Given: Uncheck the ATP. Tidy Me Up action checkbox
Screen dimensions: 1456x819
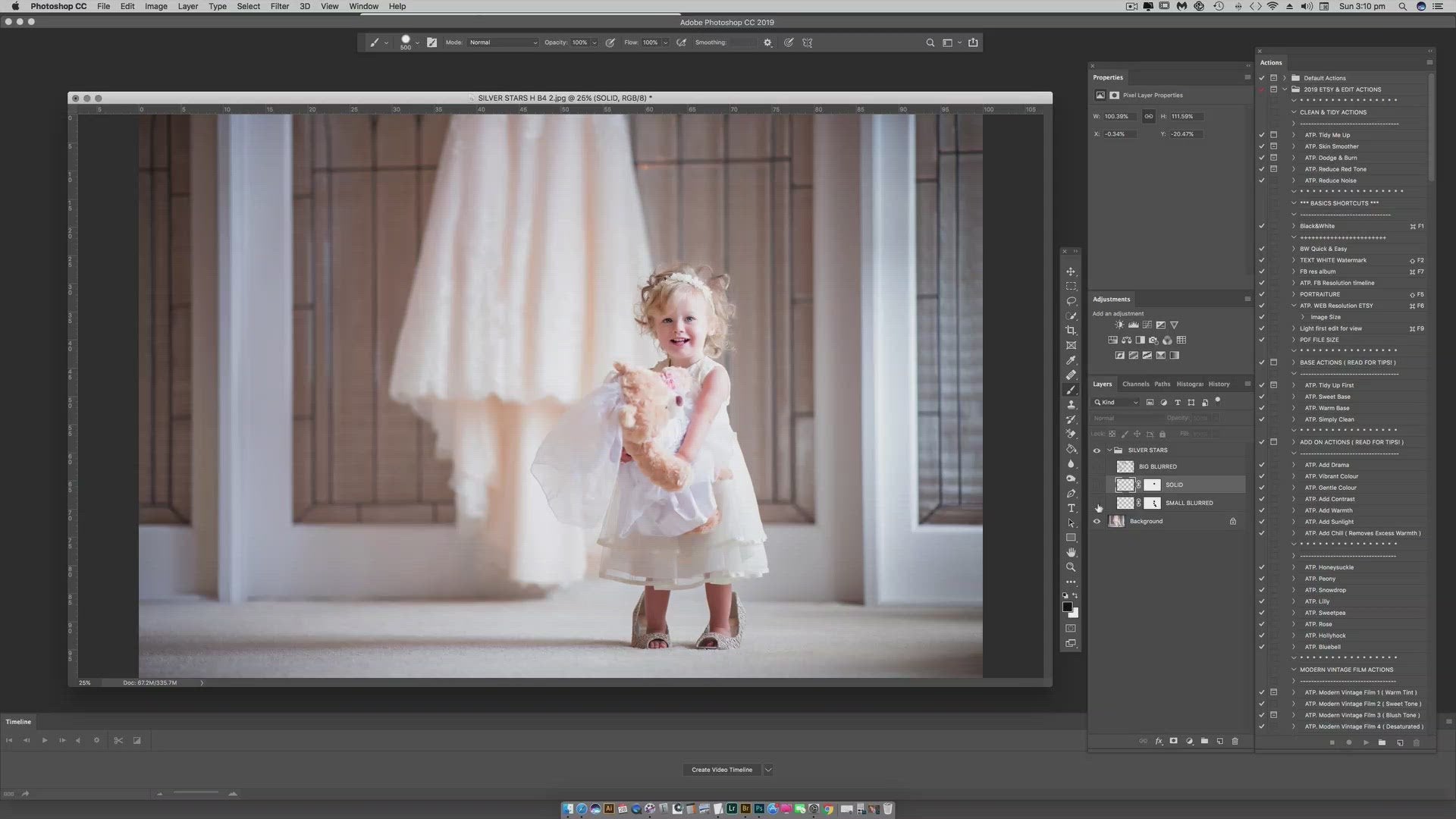Looking at the screenshot, I should tap(1261, 135).
